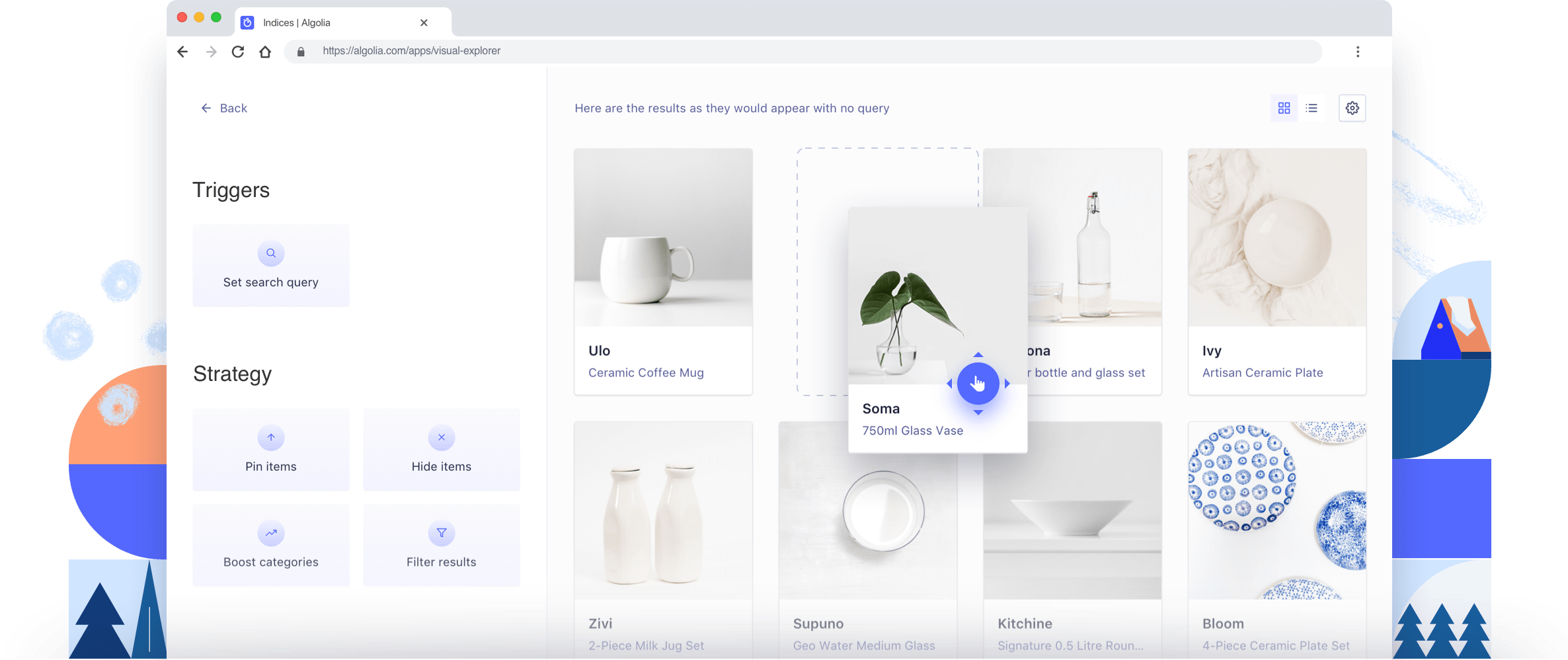The width and height of the screenshot is (1568, 660).
Task: Choose the Filter results strategy
Action: point(442,545)
